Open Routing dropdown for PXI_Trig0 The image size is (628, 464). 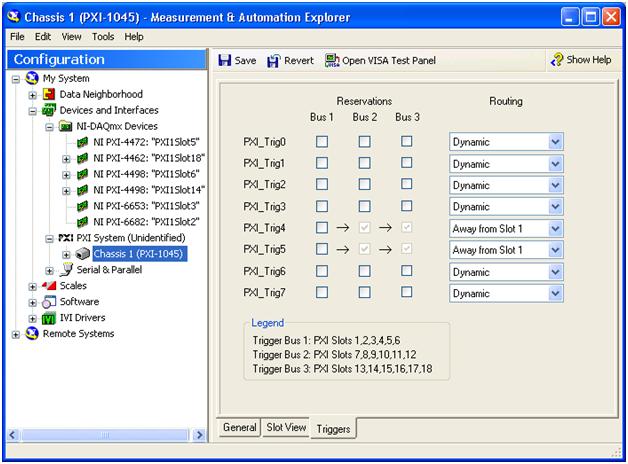tap(555, 142)
